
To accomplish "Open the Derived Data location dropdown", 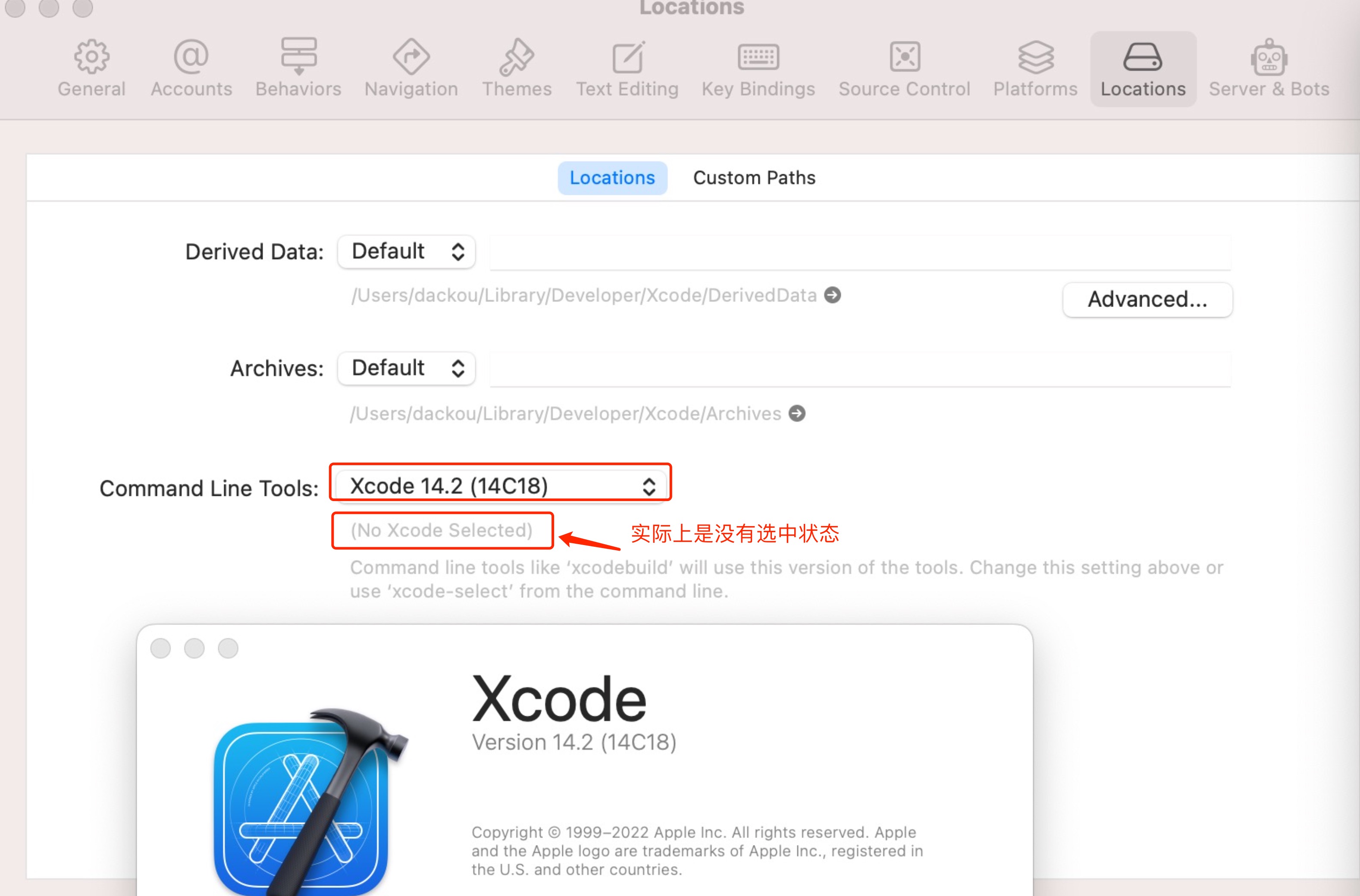I will [x=406, y=251].
